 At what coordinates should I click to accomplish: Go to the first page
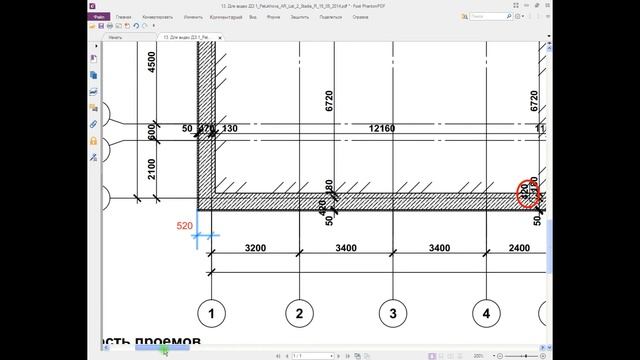click(278, 356)
